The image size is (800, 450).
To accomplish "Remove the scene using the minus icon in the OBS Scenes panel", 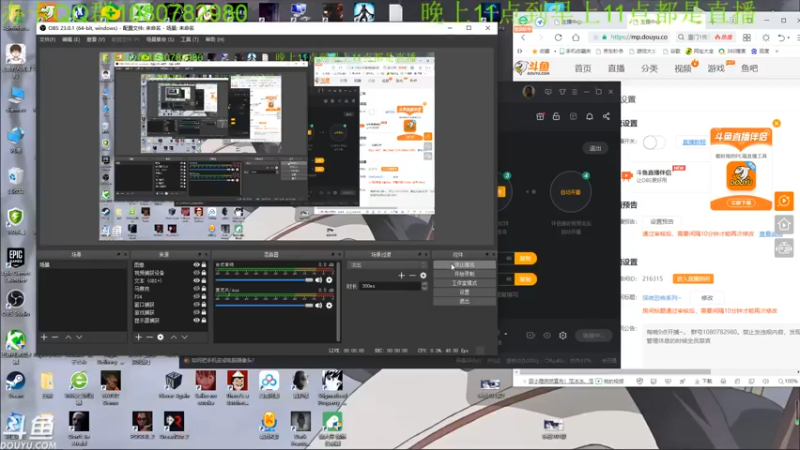I will pos(55,337).
